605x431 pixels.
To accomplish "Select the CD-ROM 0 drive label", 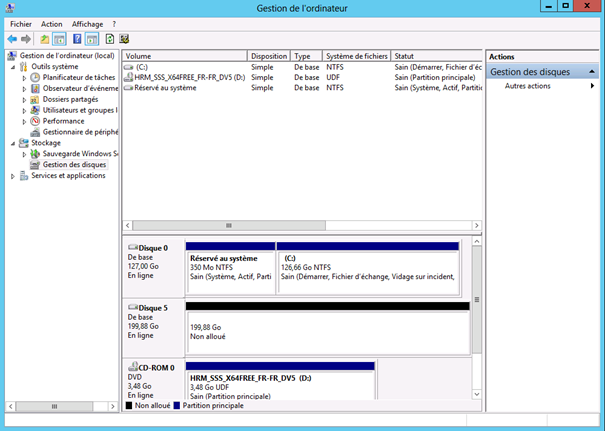I will click(x=153, y=368).
